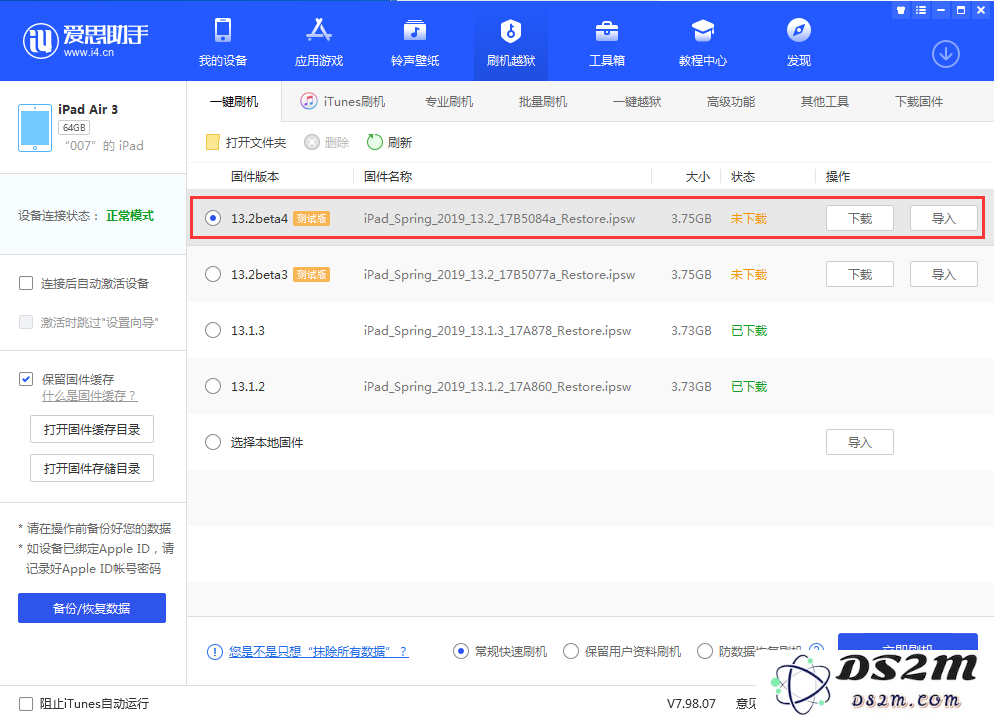
Task: Open the 发现 discover section
Action: point(799,42)
